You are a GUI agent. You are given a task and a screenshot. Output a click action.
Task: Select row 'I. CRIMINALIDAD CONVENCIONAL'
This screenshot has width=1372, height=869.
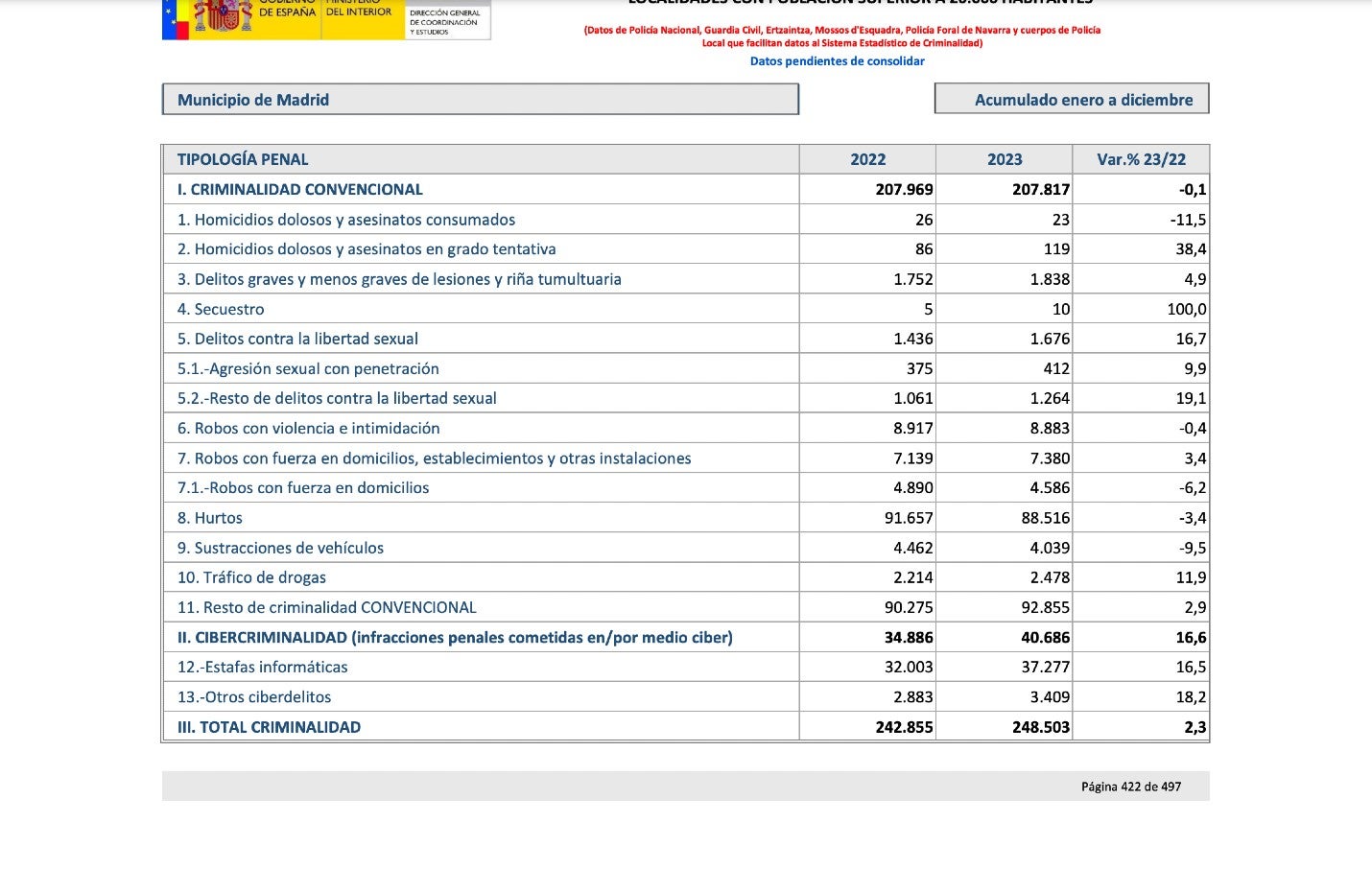click(x=685, y=189)
